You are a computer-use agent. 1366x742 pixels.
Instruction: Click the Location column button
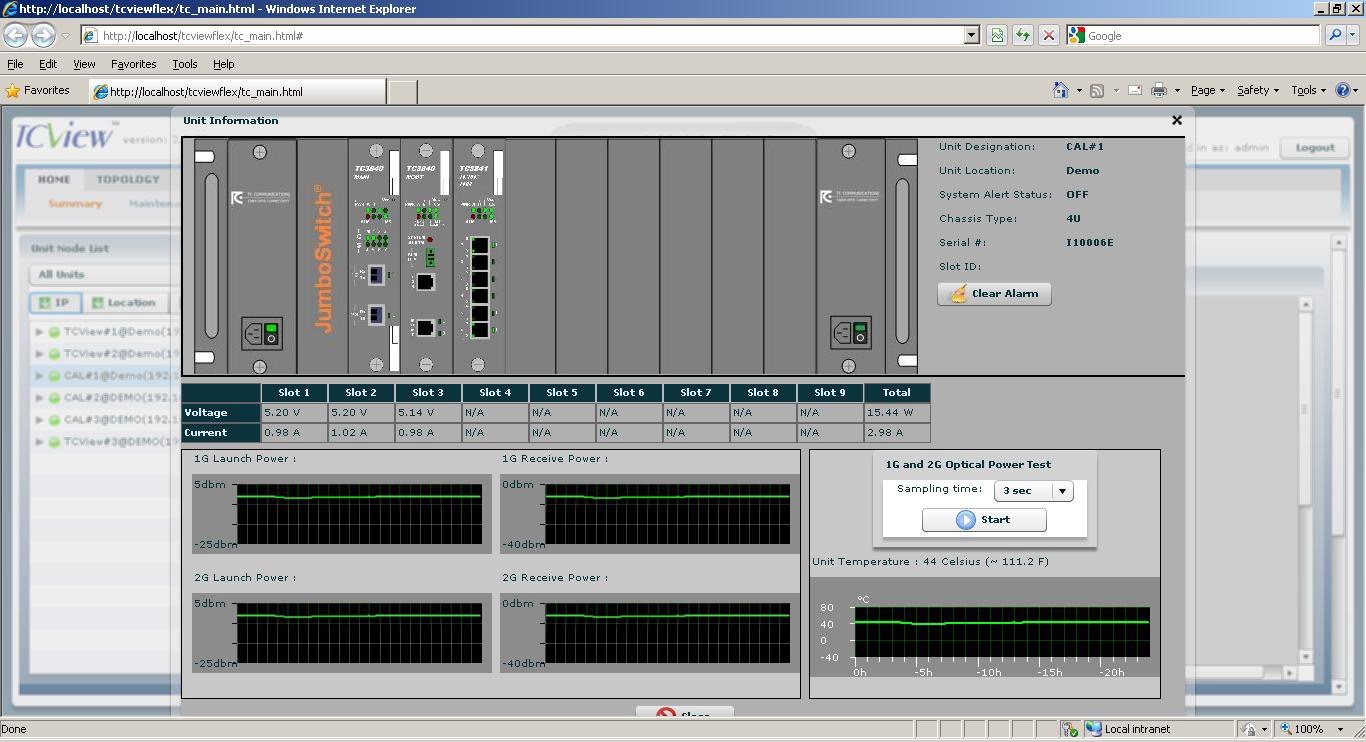pyautogui.click(x=124, y=303)
